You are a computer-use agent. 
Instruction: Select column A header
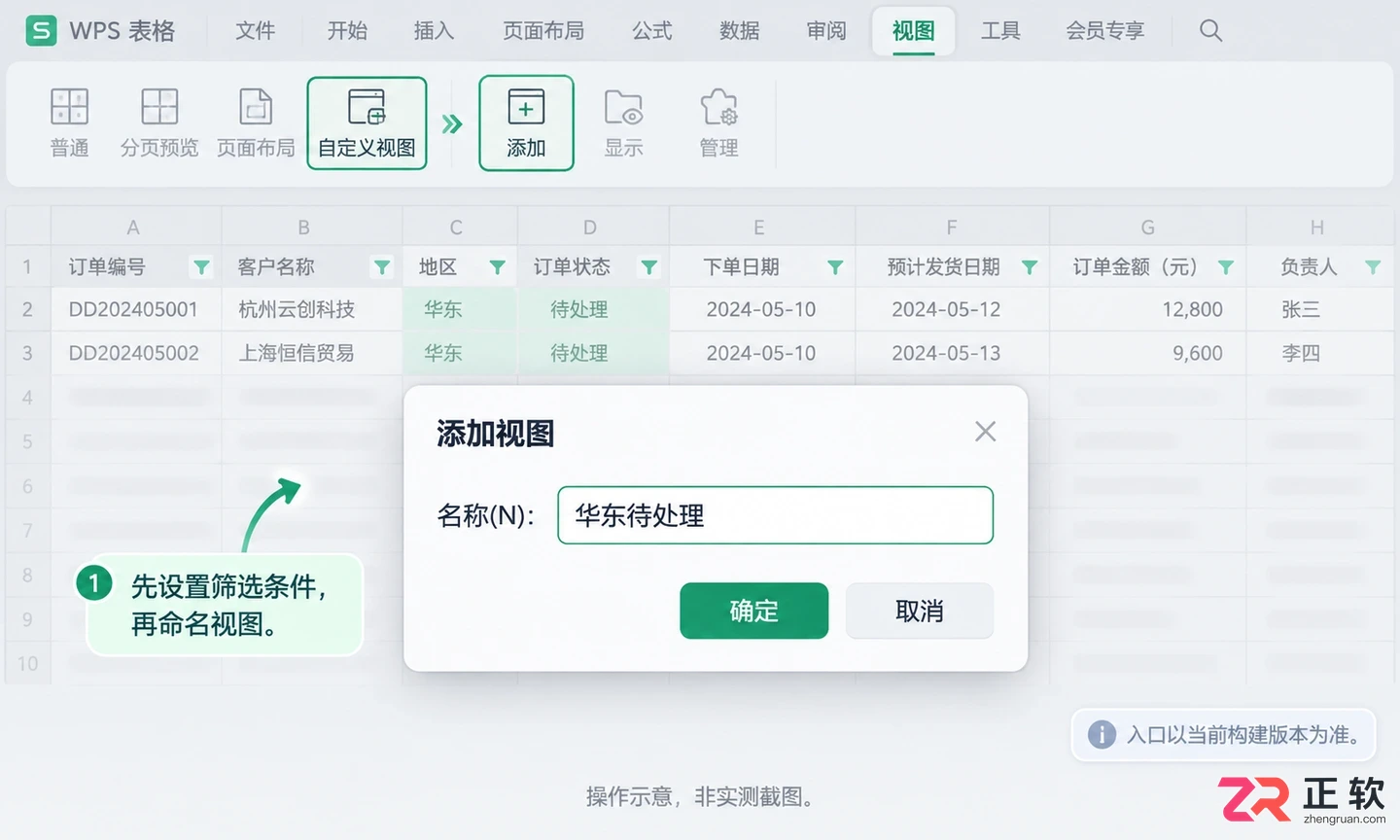point(134,227)
